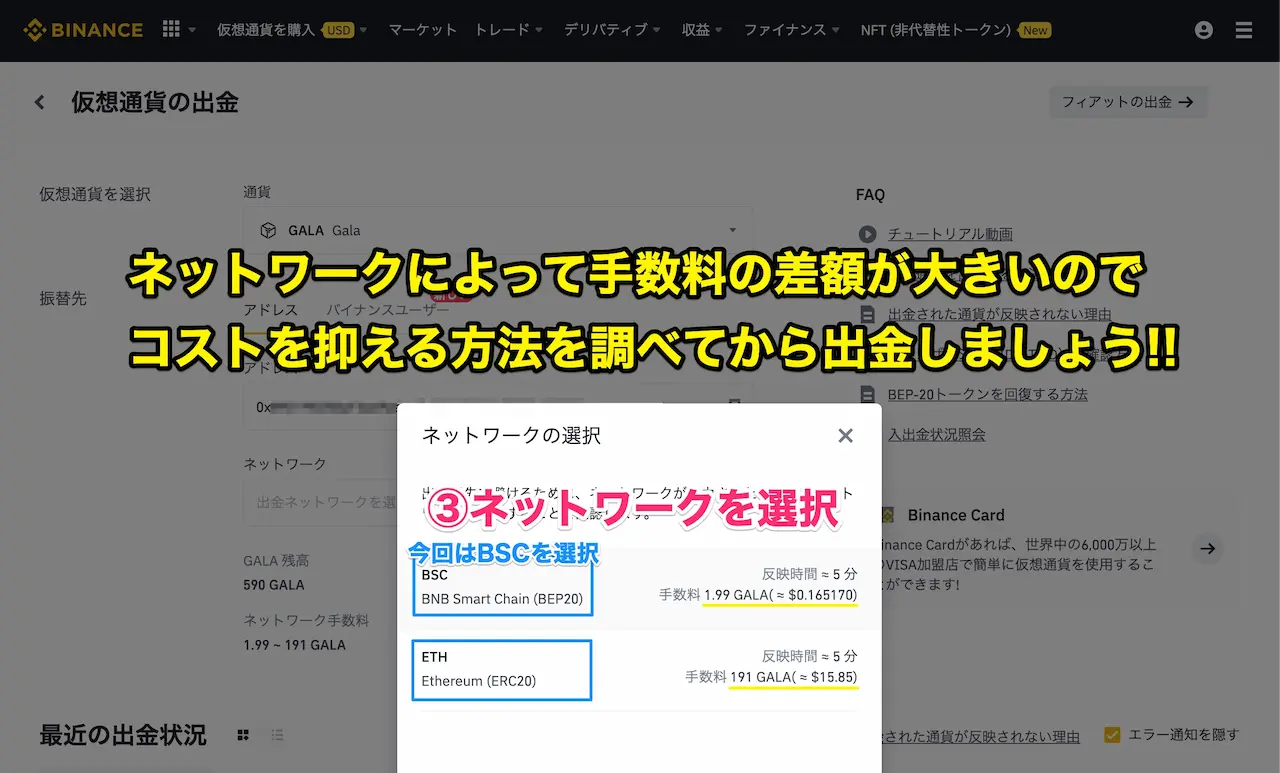Expand the ファイナンス menu
The image size is (1280, 773).
click(792, 30)
